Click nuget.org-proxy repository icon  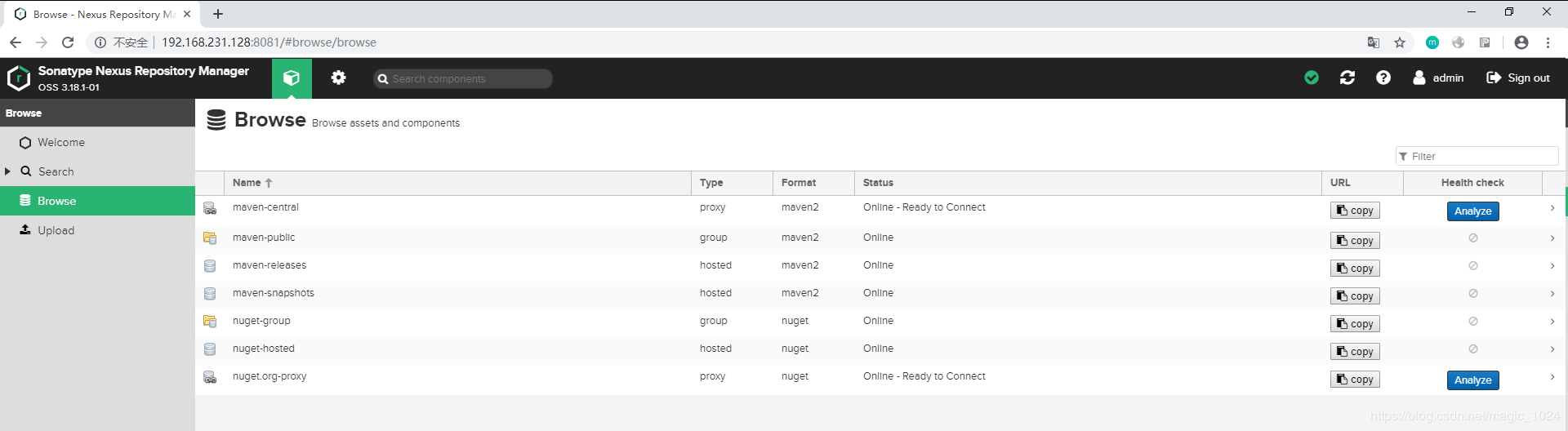pos(210,377)
